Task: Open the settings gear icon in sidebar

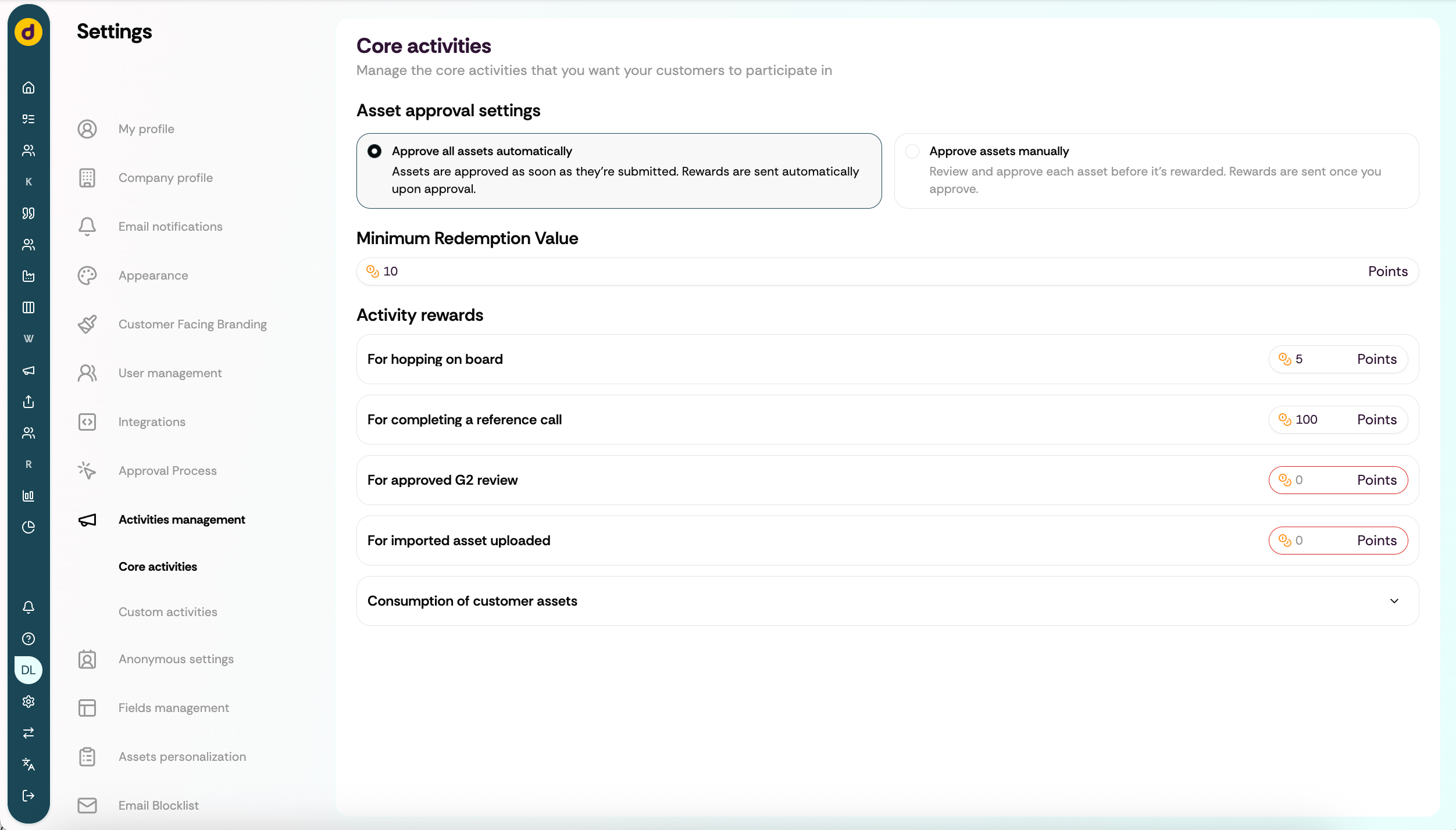Action: click(28, 702)
